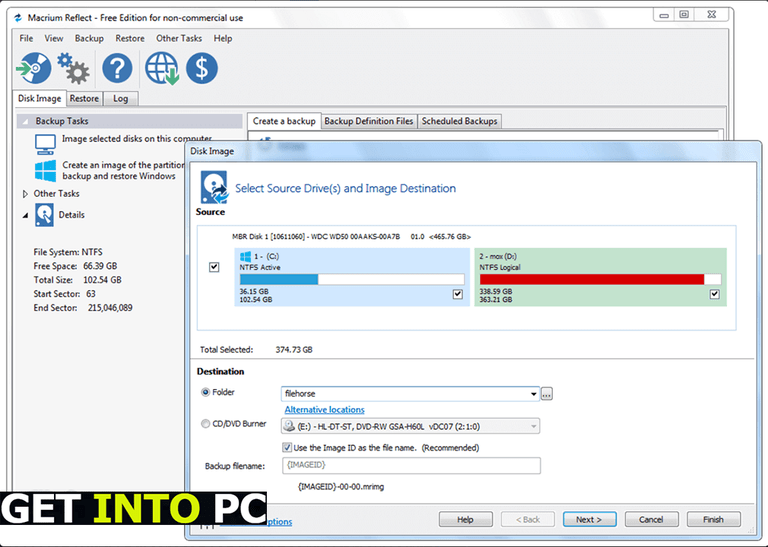Click the Finish button
Image resolution: width=768 pixels, height=547 pixels.
[713, 519]
